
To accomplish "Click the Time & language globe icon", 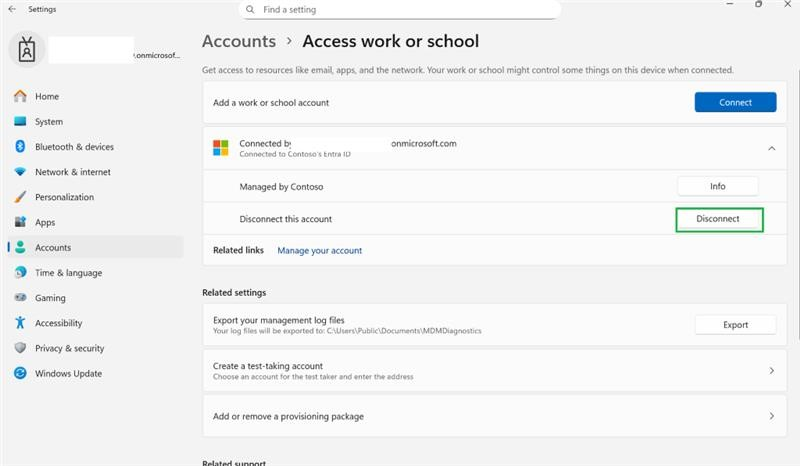I will (20, 273).
